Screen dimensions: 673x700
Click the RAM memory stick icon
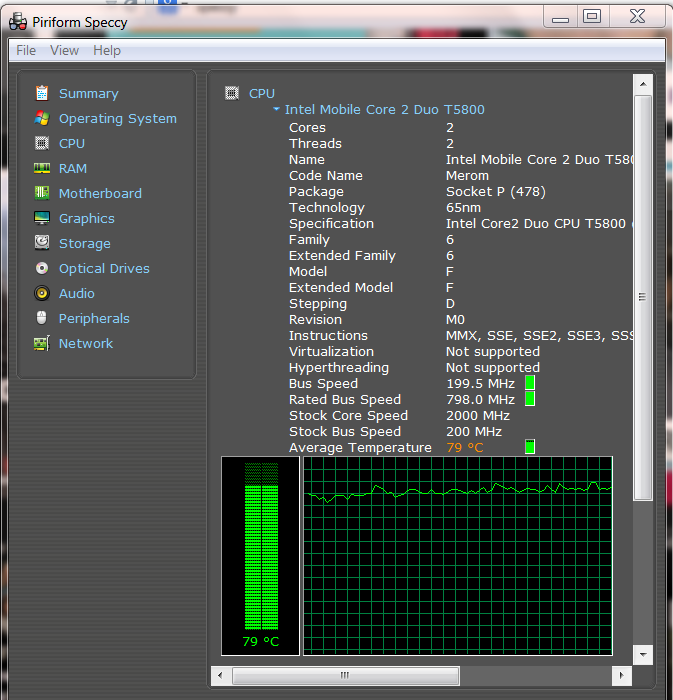click(x=42, y=168)
